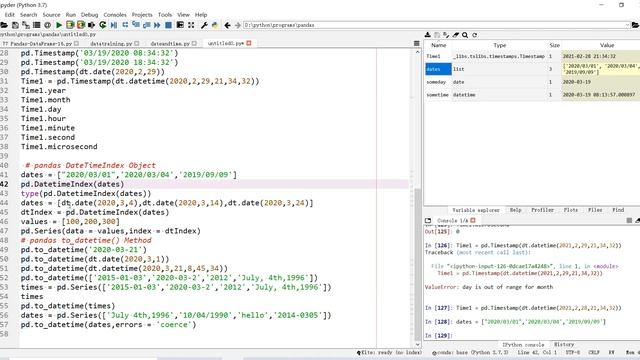Stop debugging with the blue square icon
The height and width of the screenshot is (360, 640).
[x=168, y=25]
